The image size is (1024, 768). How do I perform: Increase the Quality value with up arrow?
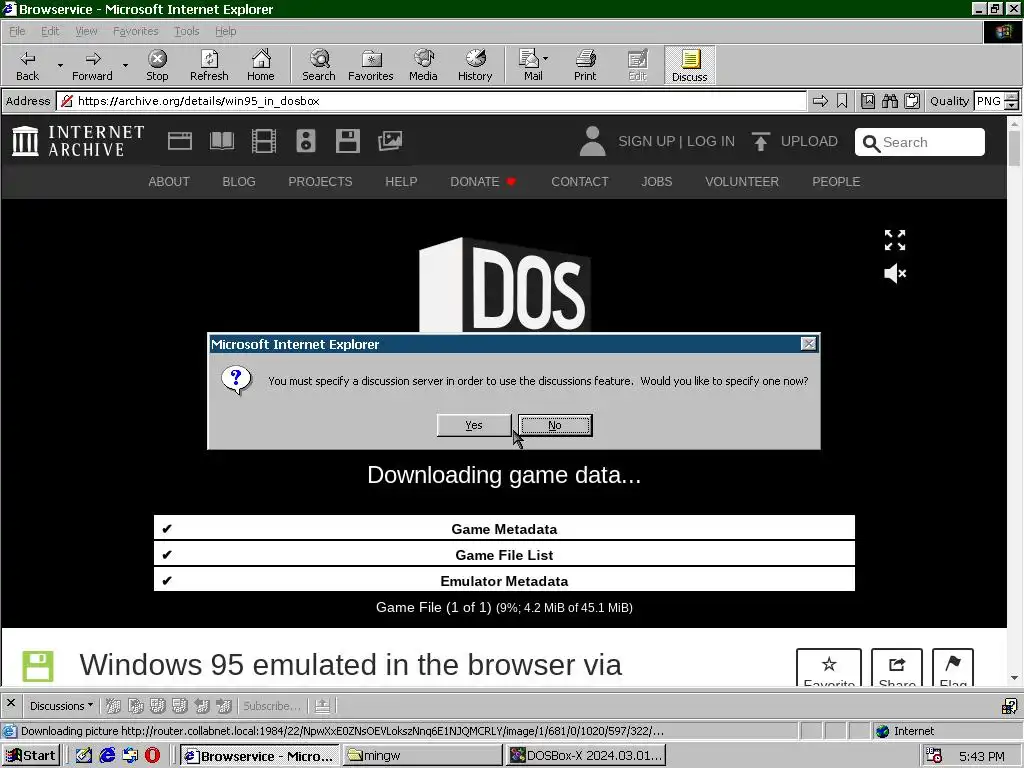(x=1012, y=97)
